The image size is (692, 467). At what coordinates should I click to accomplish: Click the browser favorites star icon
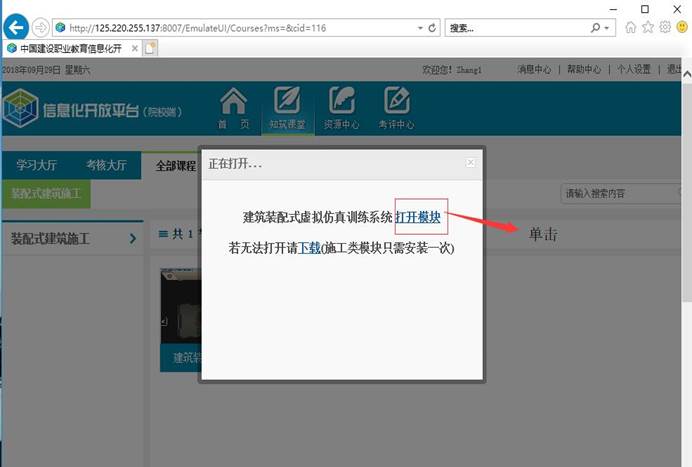click(648, 27)
